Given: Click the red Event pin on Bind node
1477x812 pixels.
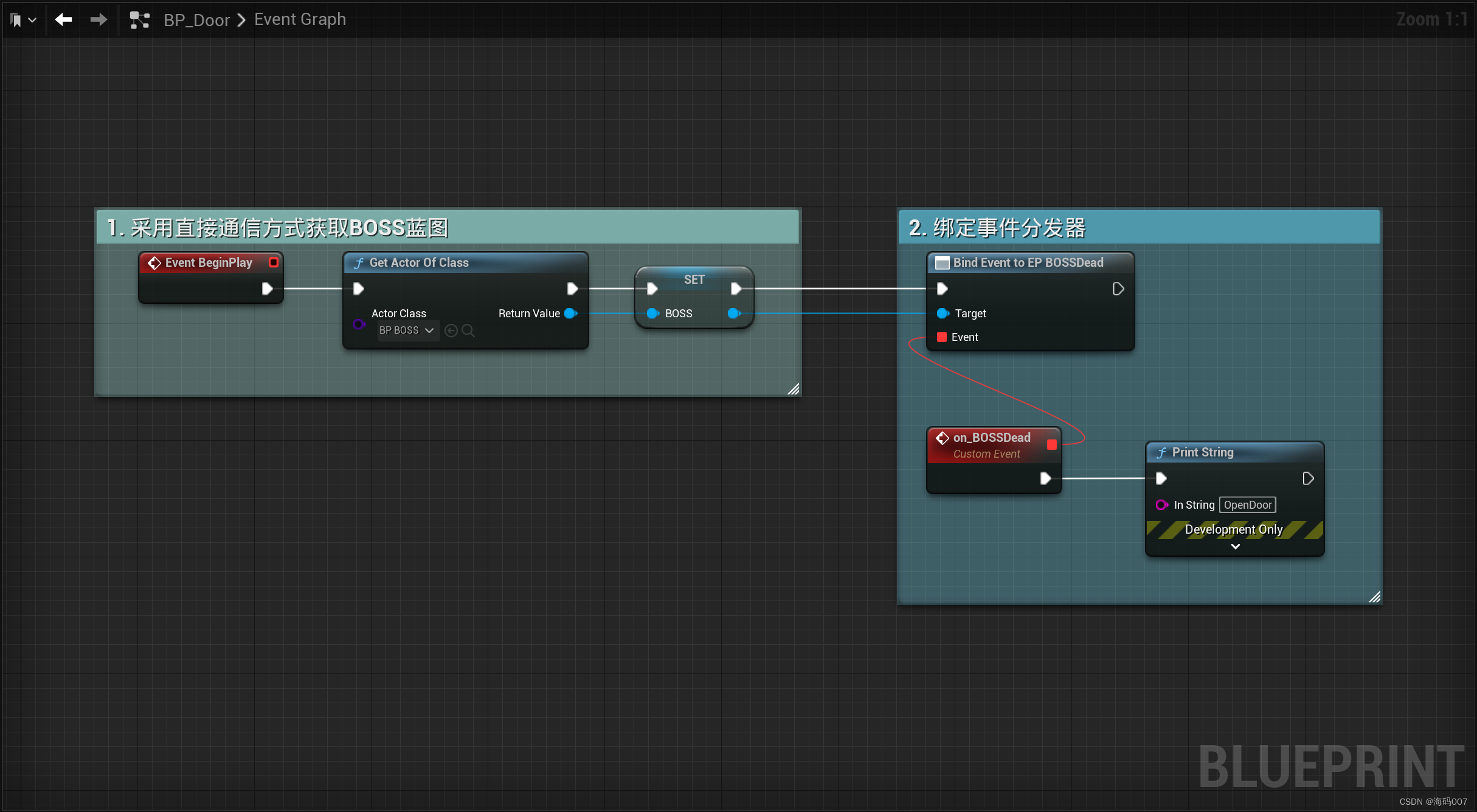Looking at the screenshot, I should [x=942, y=337].
